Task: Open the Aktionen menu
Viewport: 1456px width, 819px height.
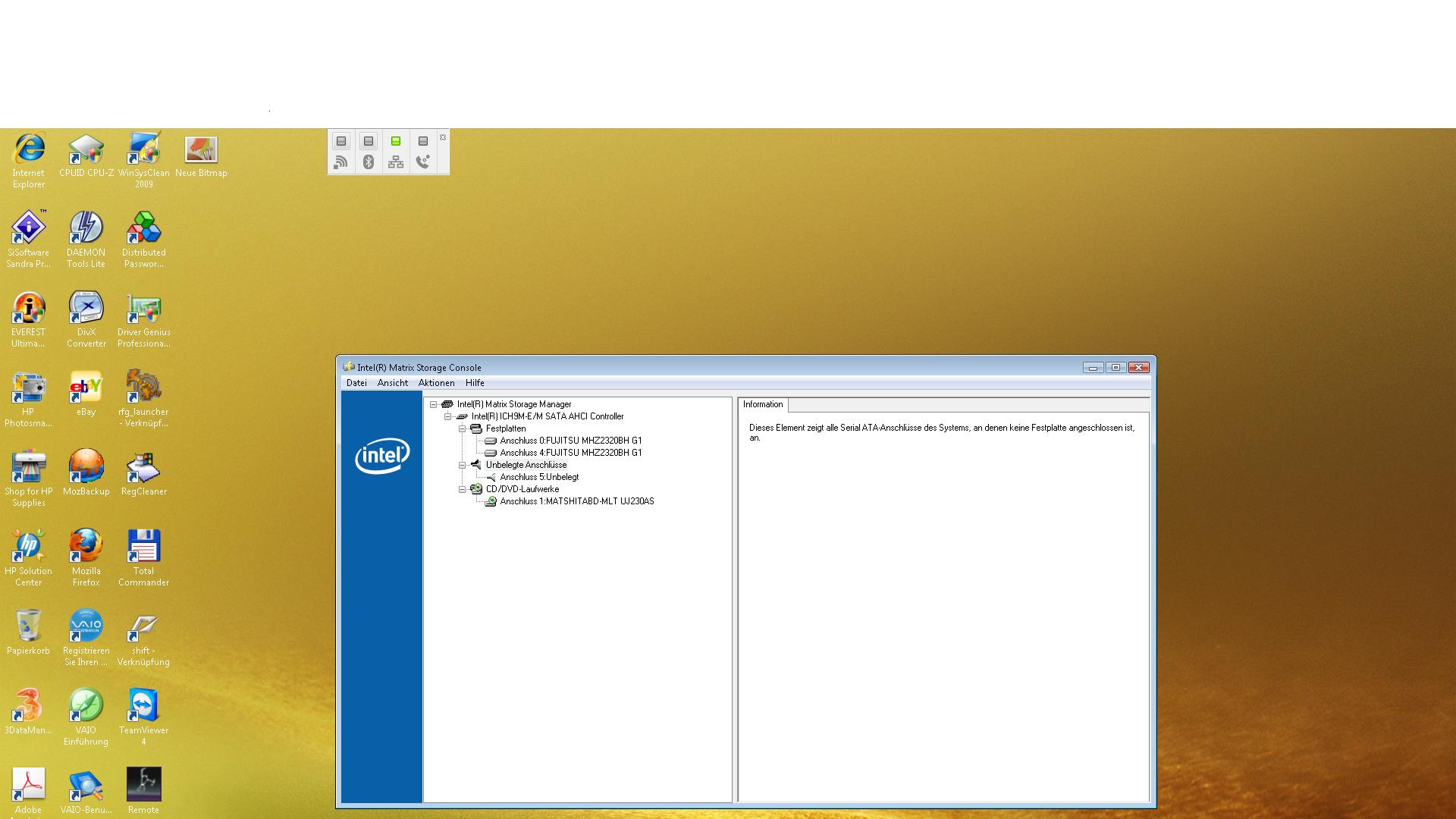Action: coord(436,383)
